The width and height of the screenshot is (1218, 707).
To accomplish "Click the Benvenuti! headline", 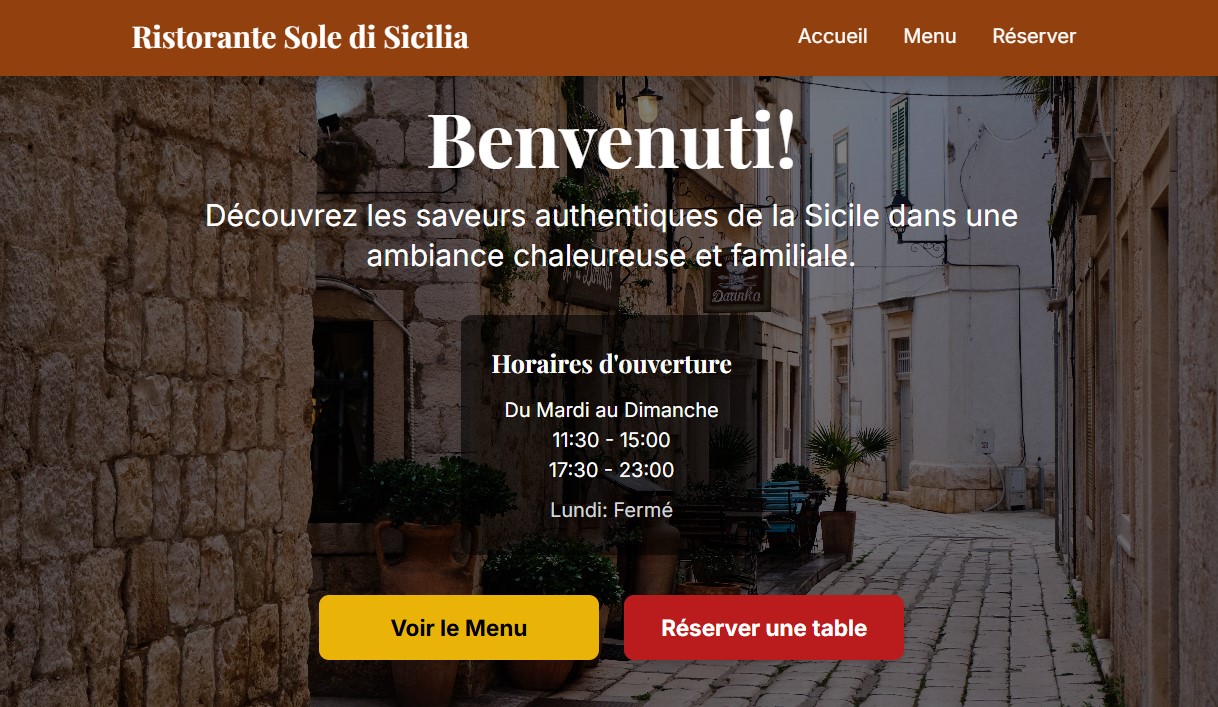I will point(610,140).
